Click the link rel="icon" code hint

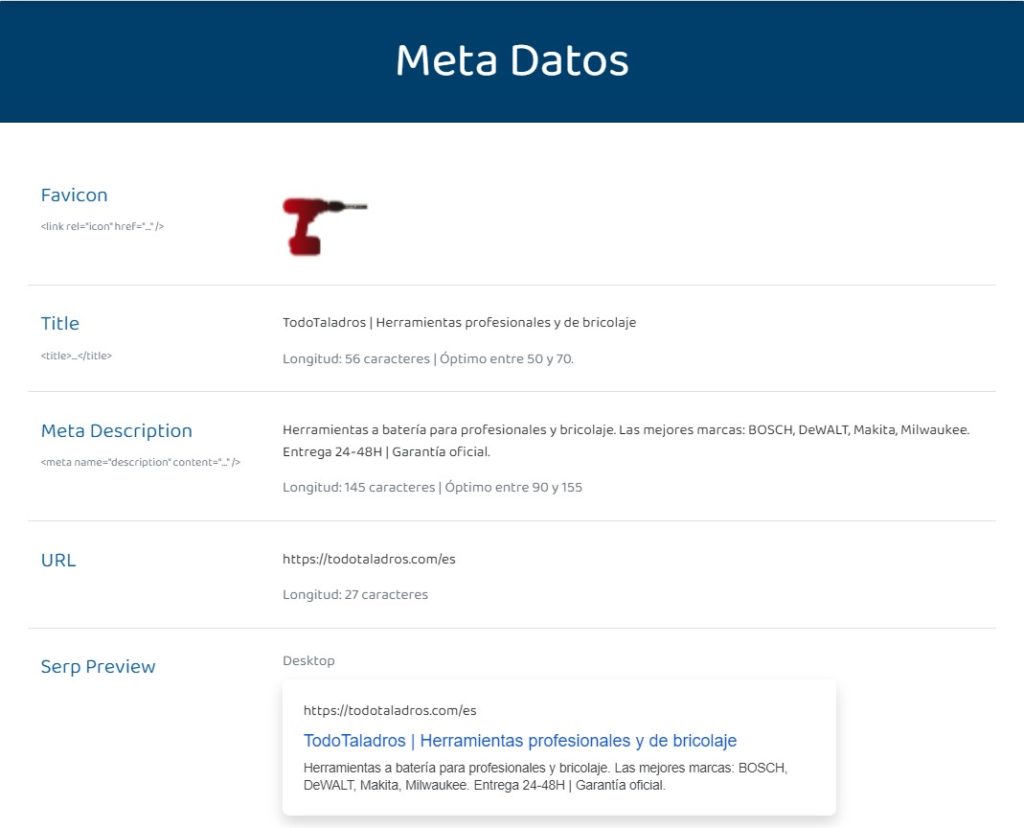click(102, 227)
